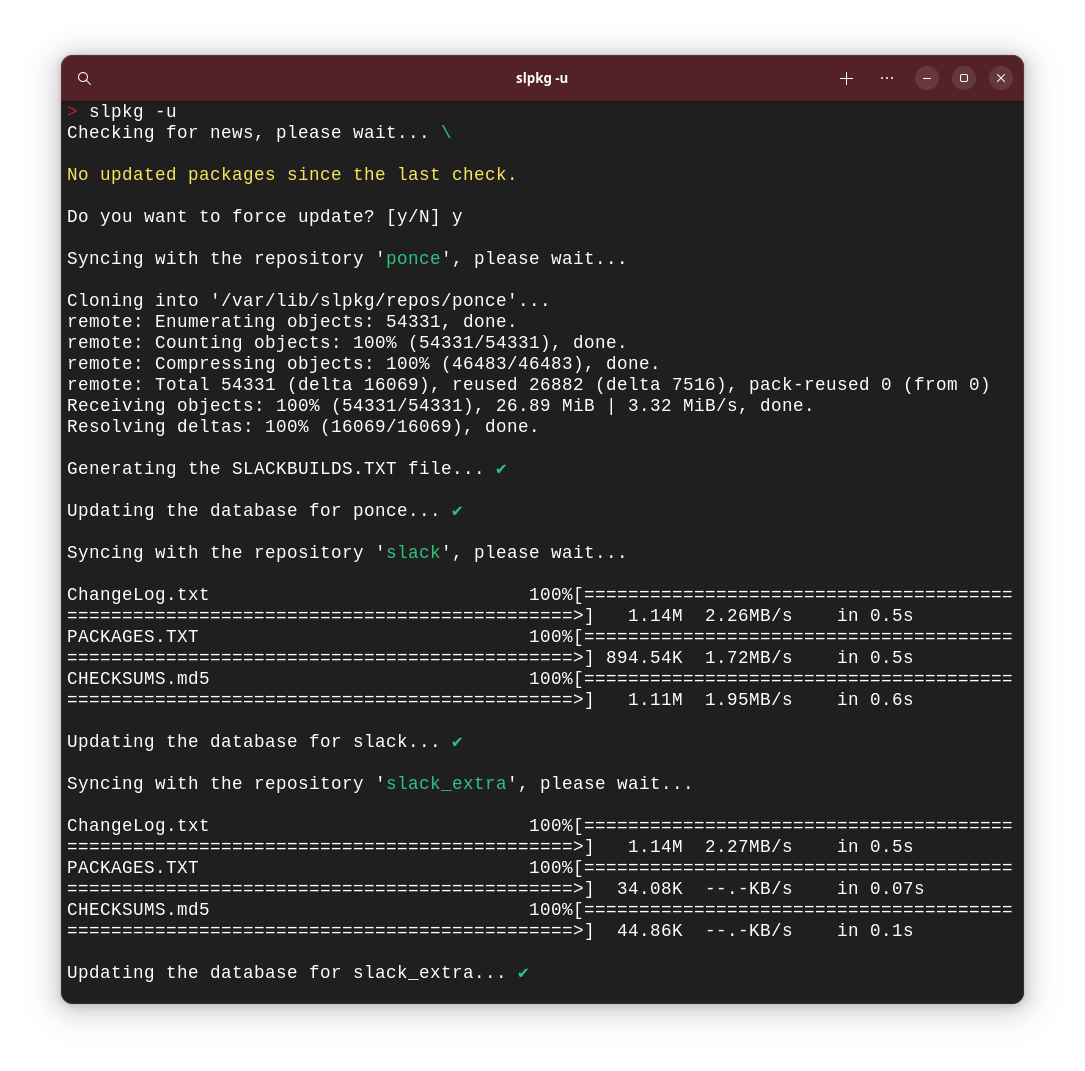Click the CHECKSUMS.md5 entry with 1.11M
This screenshot has height=1071, width=1085.
tap(138, 679)
